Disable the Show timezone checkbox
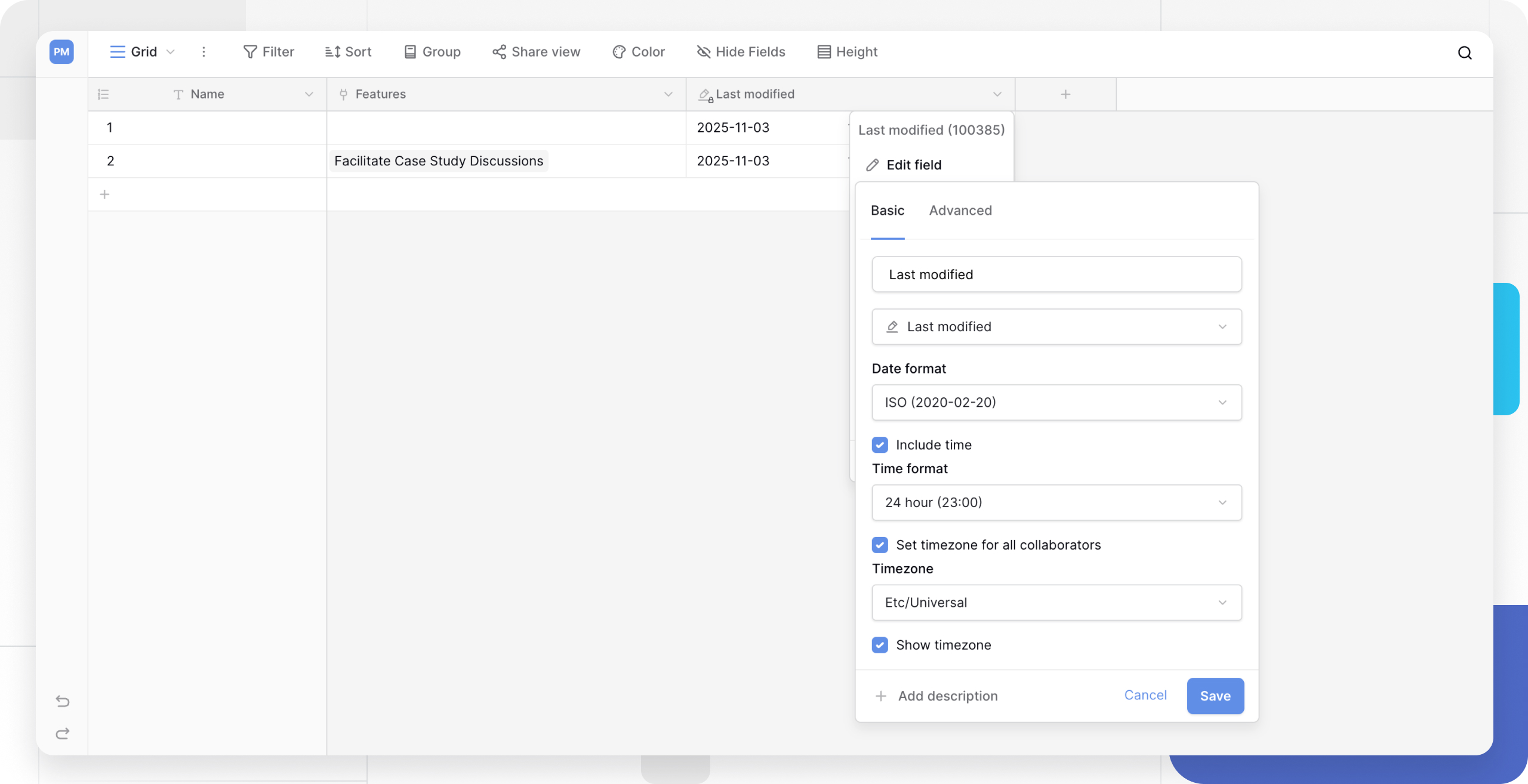The image size is (1528, 784). (880, 645)
